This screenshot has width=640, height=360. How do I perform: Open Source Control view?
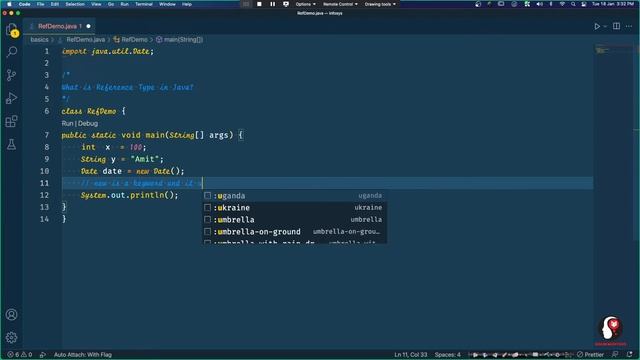12,75
